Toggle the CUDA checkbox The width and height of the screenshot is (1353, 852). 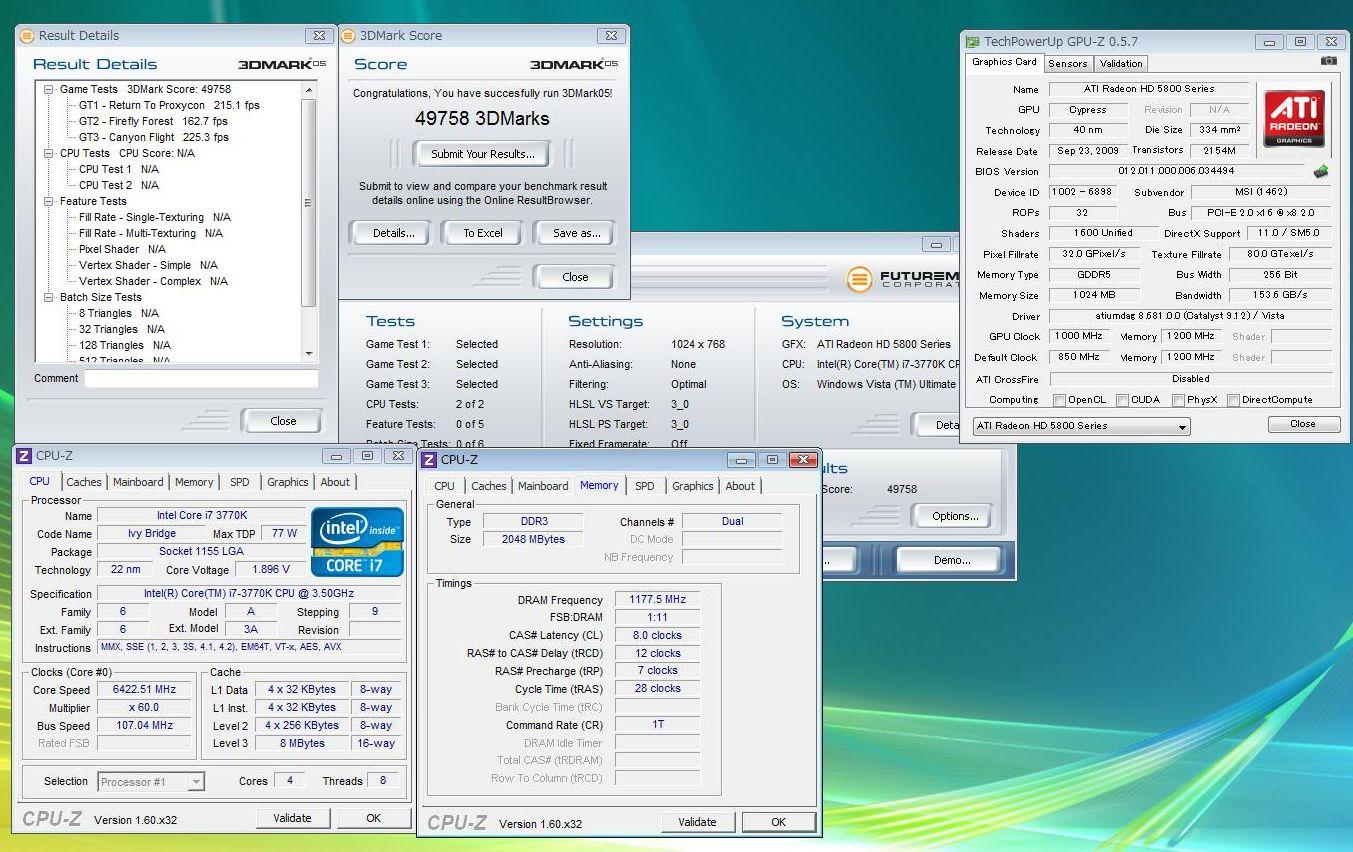pos(1123,400)
